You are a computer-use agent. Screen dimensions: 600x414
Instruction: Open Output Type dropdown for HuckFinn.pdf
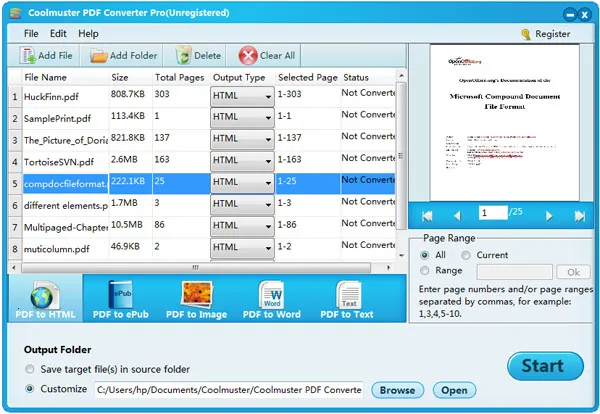click(268, 97)
